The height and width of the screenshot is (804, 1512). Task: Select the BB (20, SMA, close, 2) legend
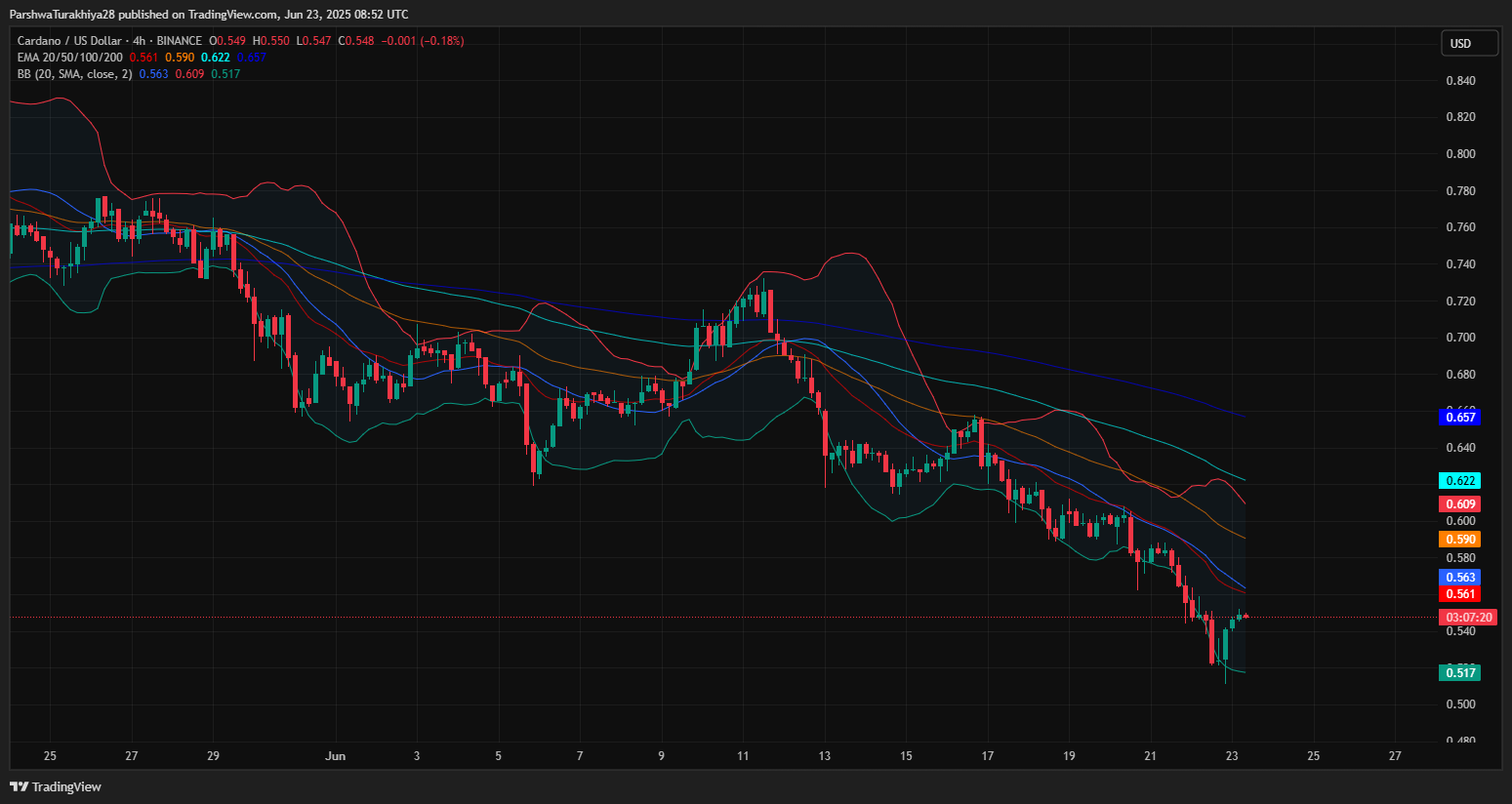[74, 74]
